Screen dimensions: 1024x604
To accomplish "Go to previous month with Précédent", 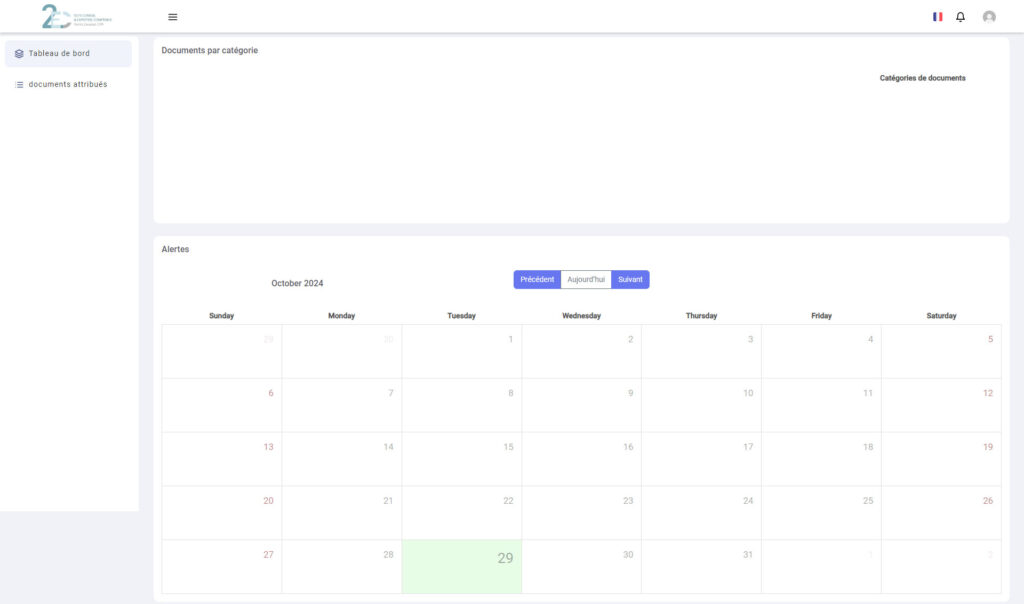I will coord(537,280).
